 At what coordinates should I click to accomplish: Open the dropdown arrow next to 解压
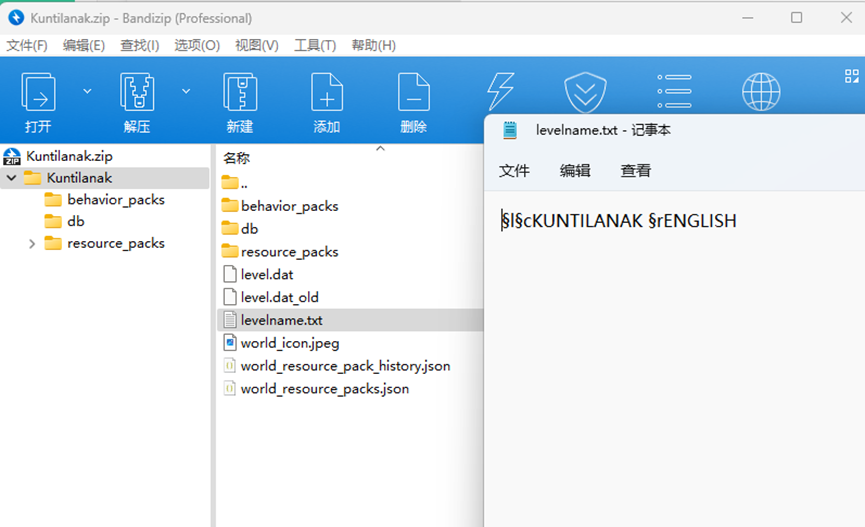tap(186, 91)
